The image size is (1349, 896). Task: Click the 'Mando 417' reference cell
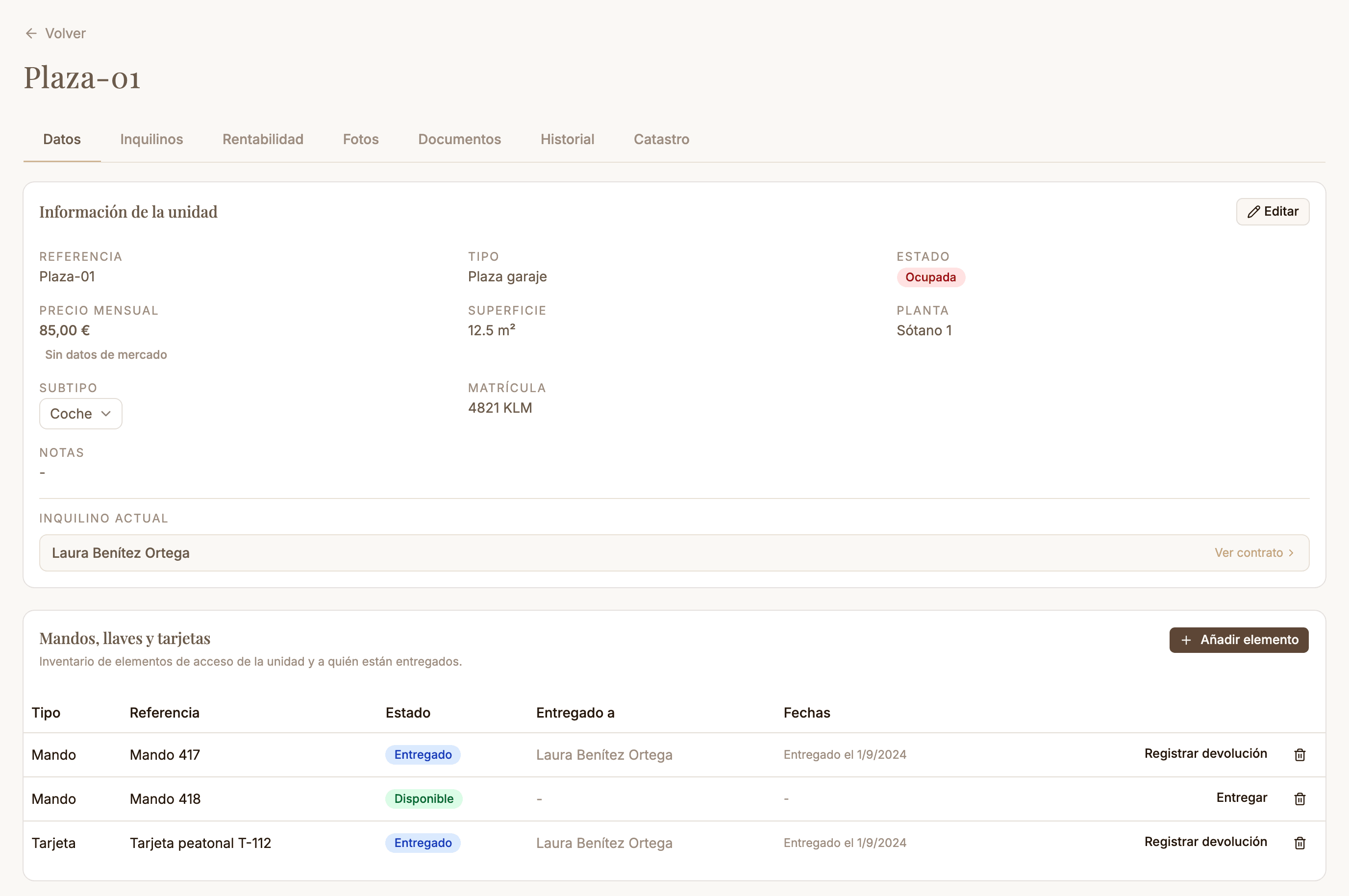point(165,754)
